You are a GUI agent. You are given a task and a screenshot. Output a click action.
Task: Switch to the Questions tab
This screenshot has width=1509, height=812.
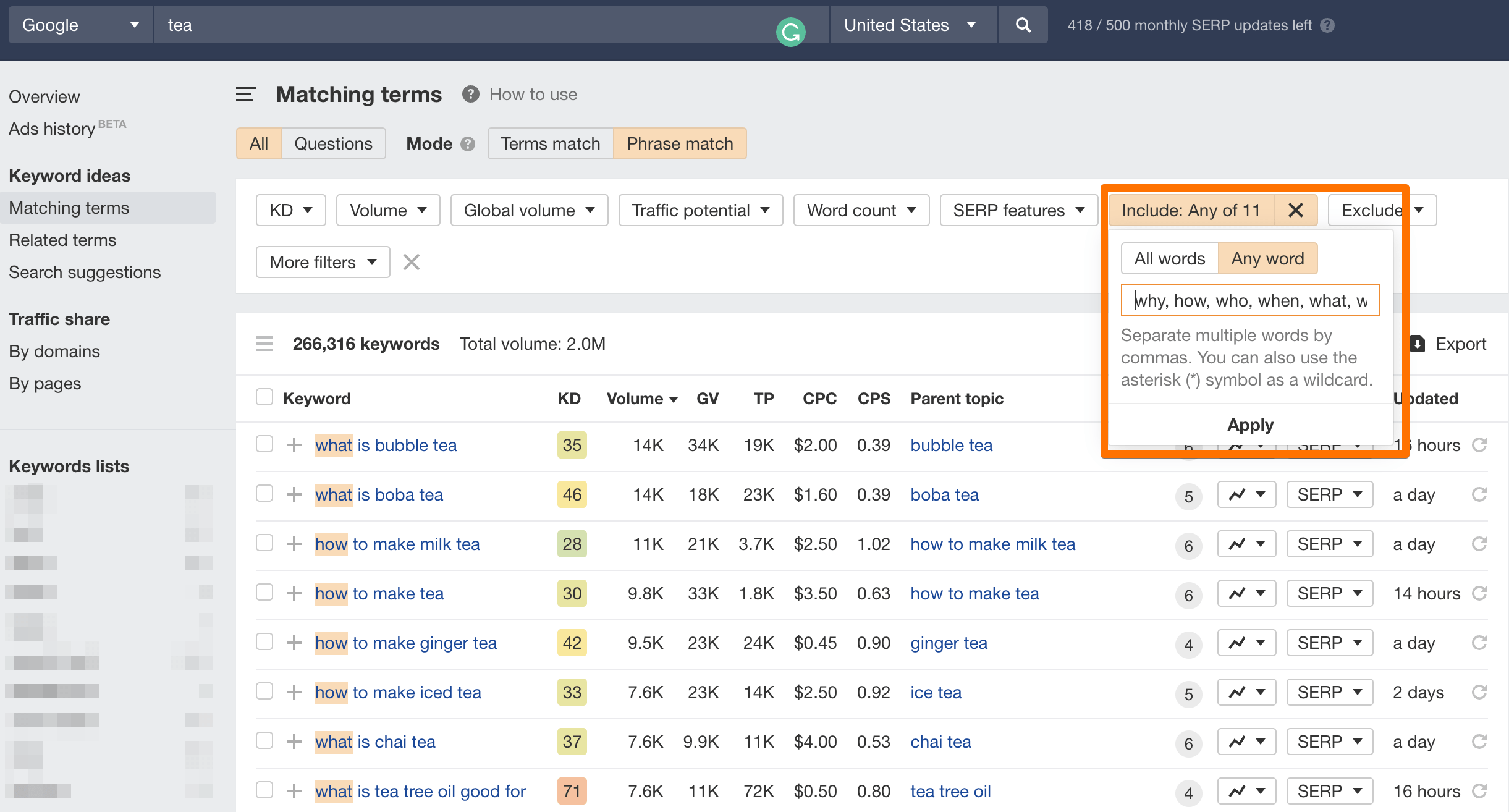coord(333,143)
